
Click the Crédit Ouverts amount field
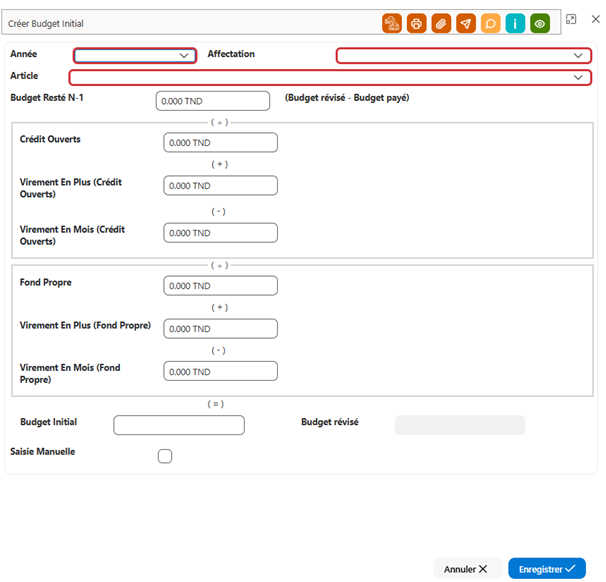[221, 143]
